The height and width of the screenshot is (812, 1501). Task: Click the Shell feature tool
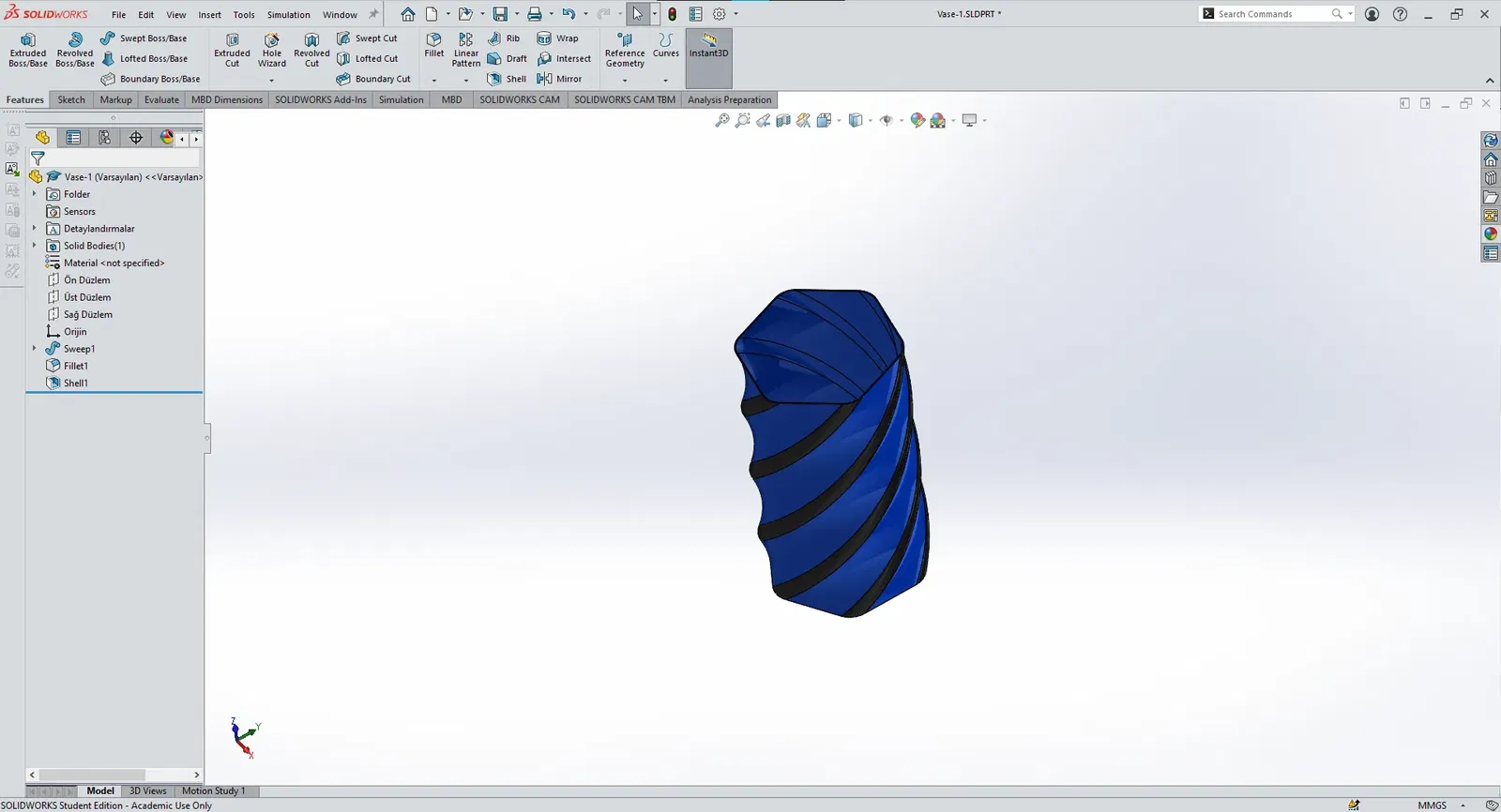[507, 79]
